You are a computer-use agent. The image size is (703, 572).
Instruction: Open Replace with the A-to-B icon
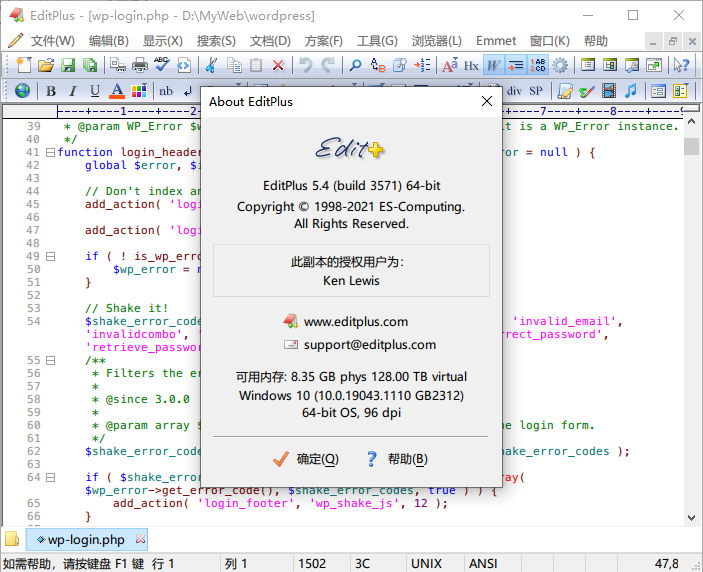click(378, 65)
